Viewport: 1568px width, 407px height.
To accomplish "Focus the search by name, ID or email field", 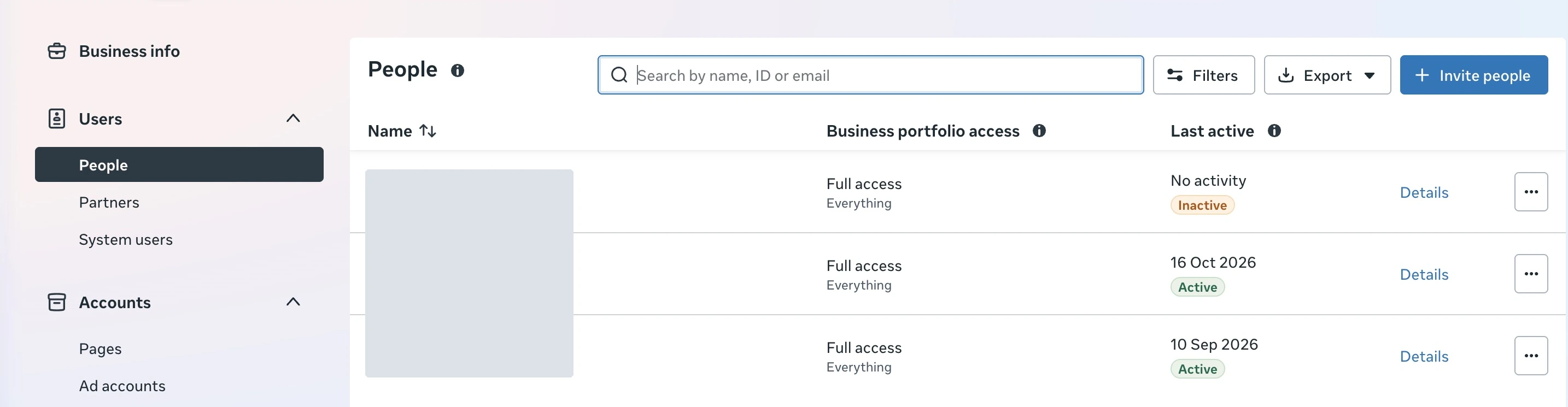I will [870, 75].
